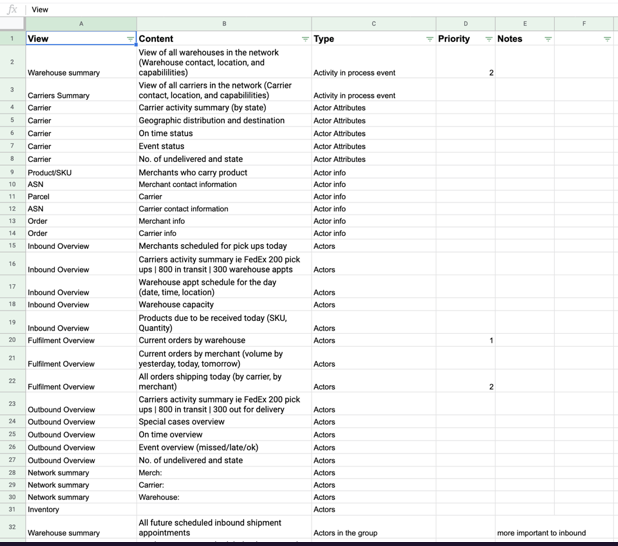
Task: Open the filter dropdown on the Content column
Action: pos(305,39)
